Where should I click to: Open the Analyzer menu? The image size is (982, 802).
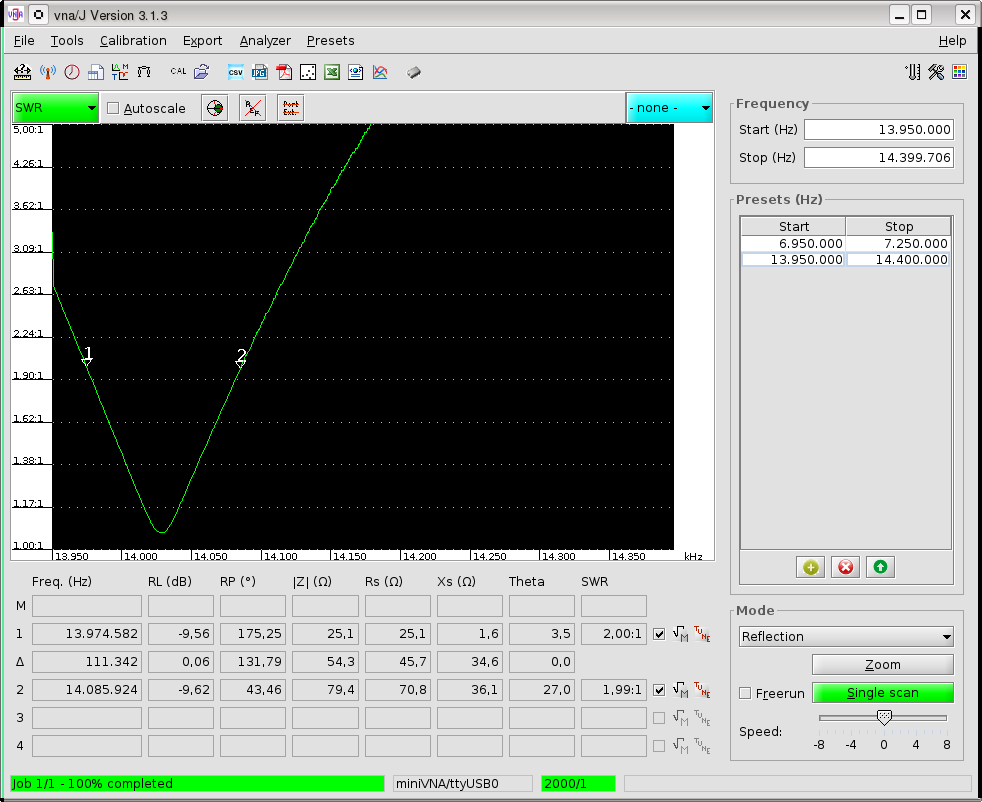click(x=265, y=41)
